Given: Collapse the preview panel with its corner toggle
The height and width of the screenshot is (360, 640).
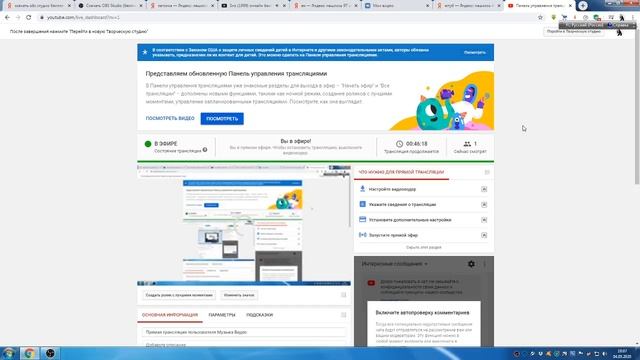Looking at the screenshot, I should 344,295.
